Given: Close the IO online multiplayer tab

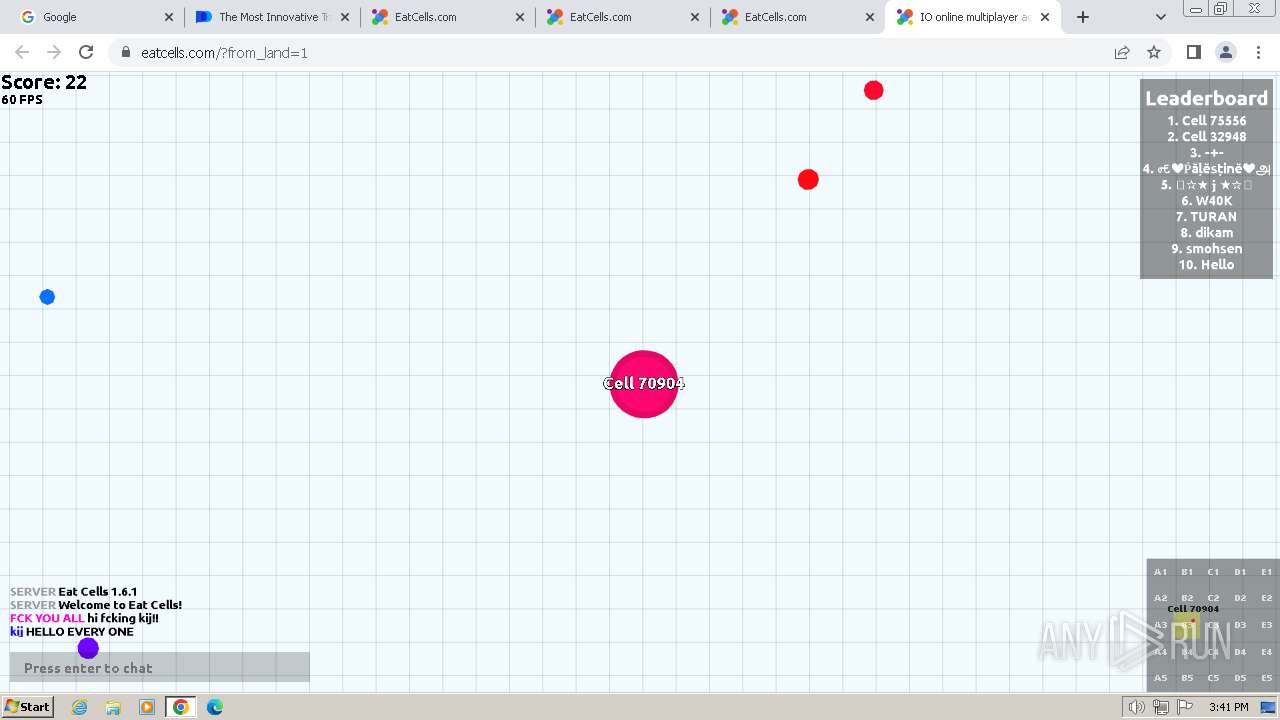Looking at the screenshot, I should coord(1045,17).
